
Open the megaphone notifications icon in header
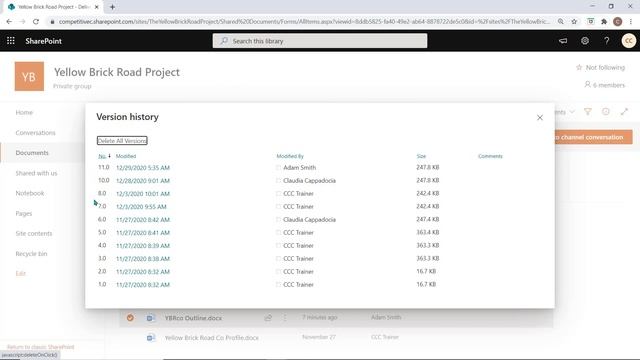pos(563,41)
